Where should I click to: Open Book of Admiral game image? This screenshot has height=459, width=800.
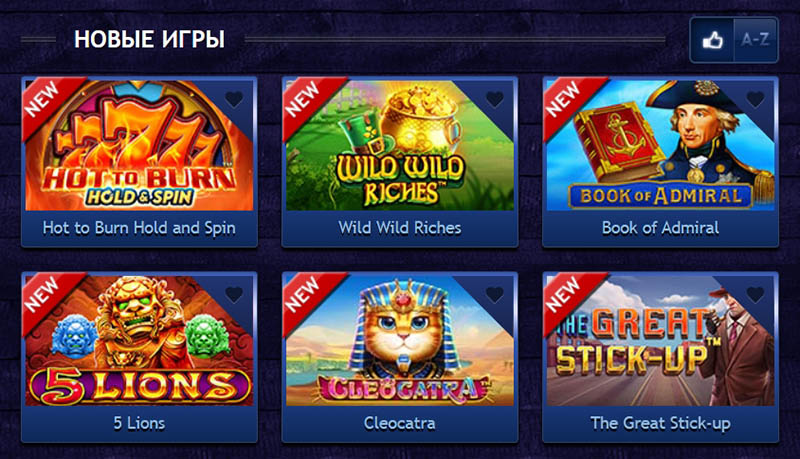[660, 145]
